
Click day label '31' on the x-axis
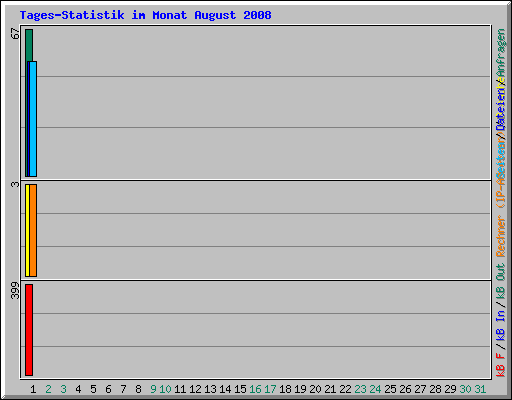point(480,389)
